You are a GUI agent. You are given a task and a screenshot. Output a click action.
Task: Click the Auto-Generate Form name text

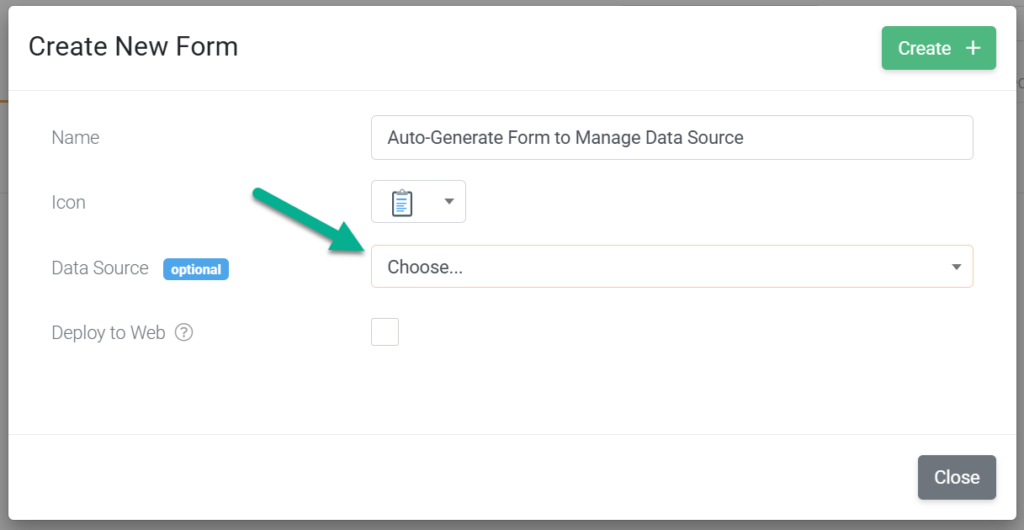[x=566, y=138]
